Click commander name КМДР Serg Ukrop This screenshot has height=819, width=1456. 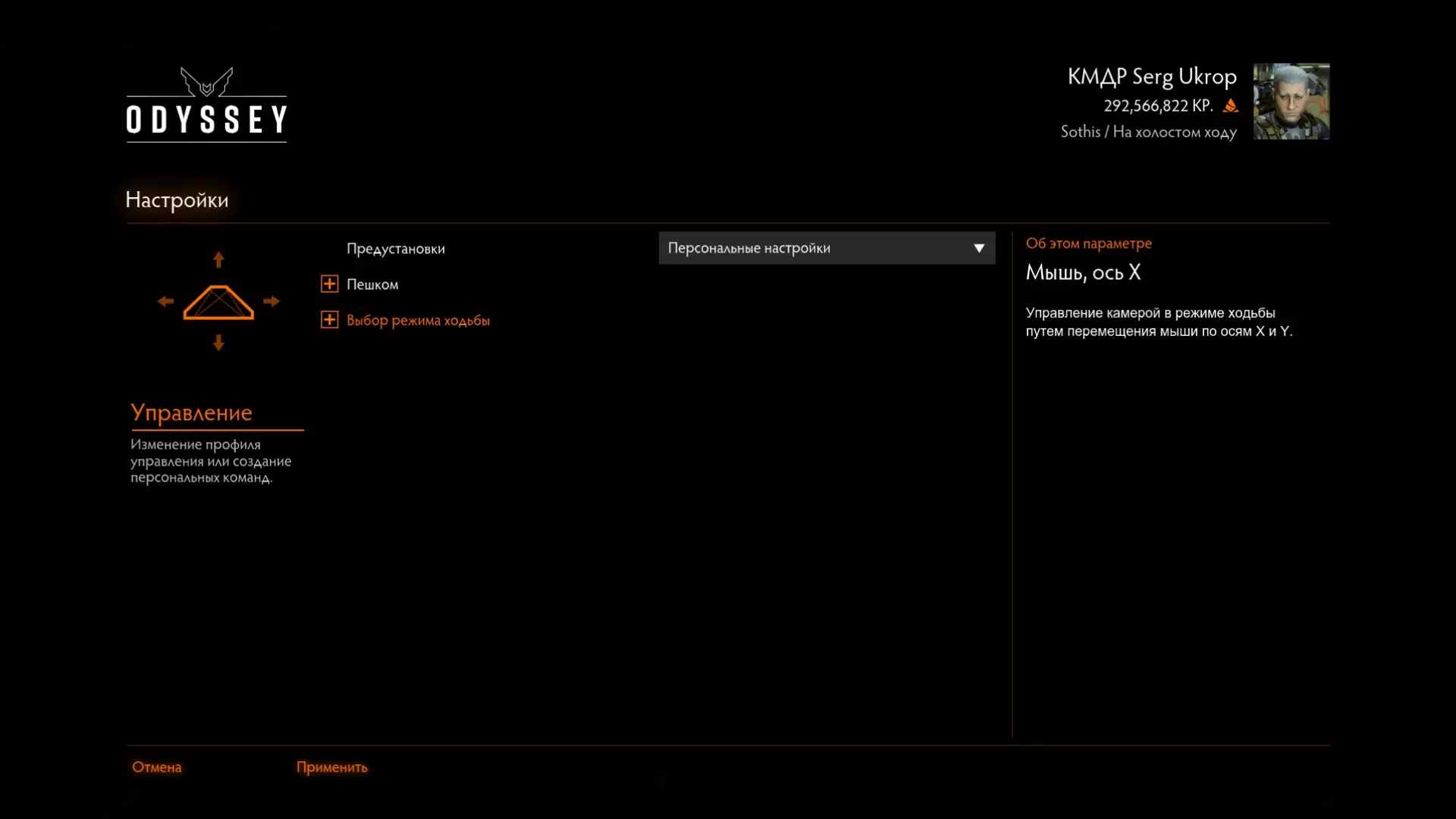tap(1151, 77)
